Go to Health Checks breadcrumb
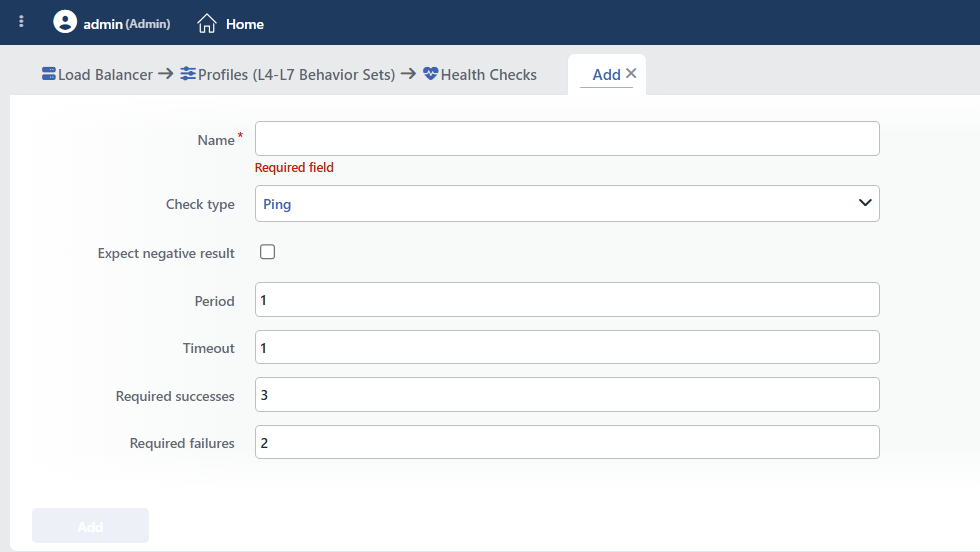The image size is (980, 552). click(x=489, y=74)
